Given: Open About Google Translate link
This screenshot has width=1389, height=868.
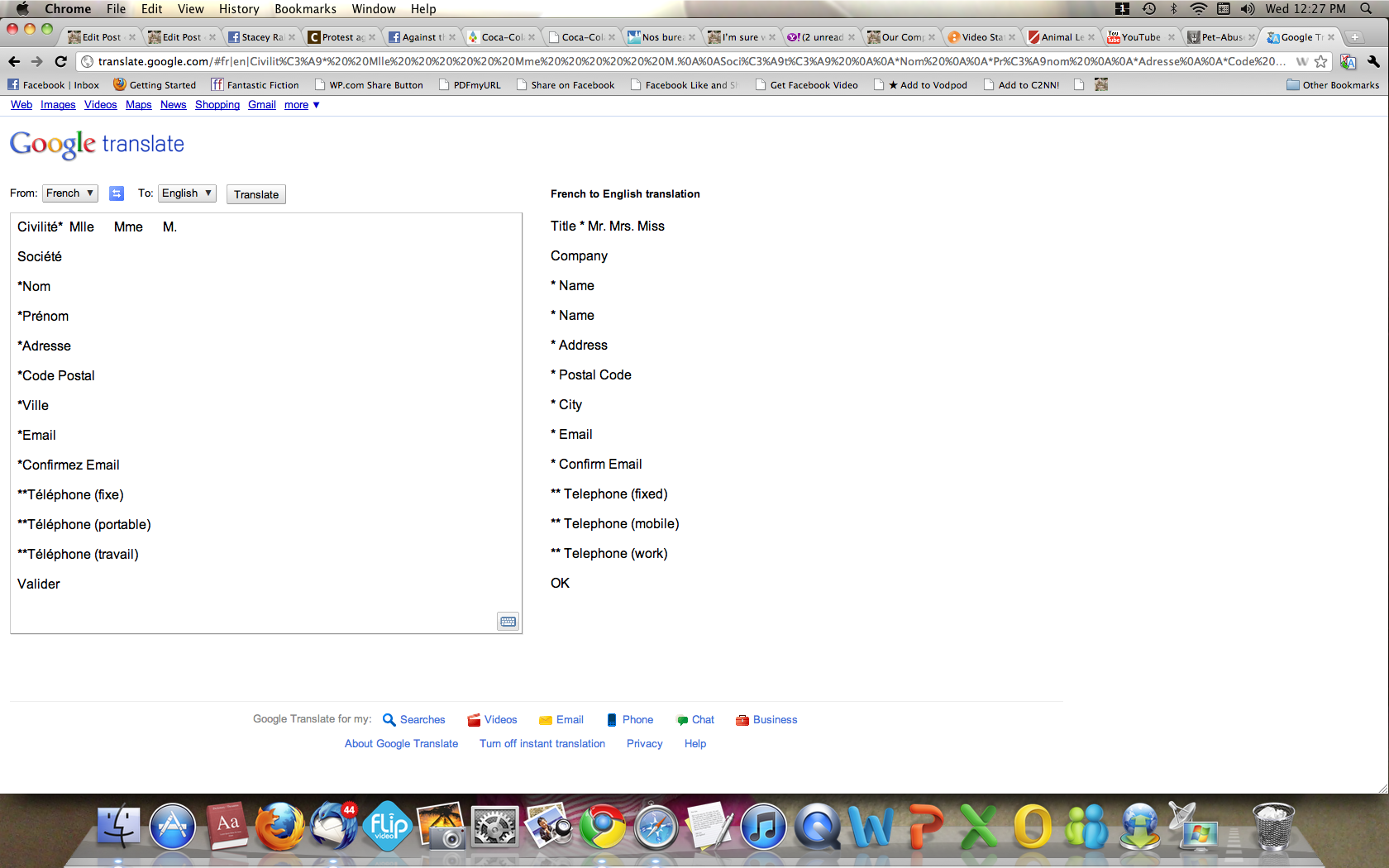Looking at the screenshot, I should [401, 744].
